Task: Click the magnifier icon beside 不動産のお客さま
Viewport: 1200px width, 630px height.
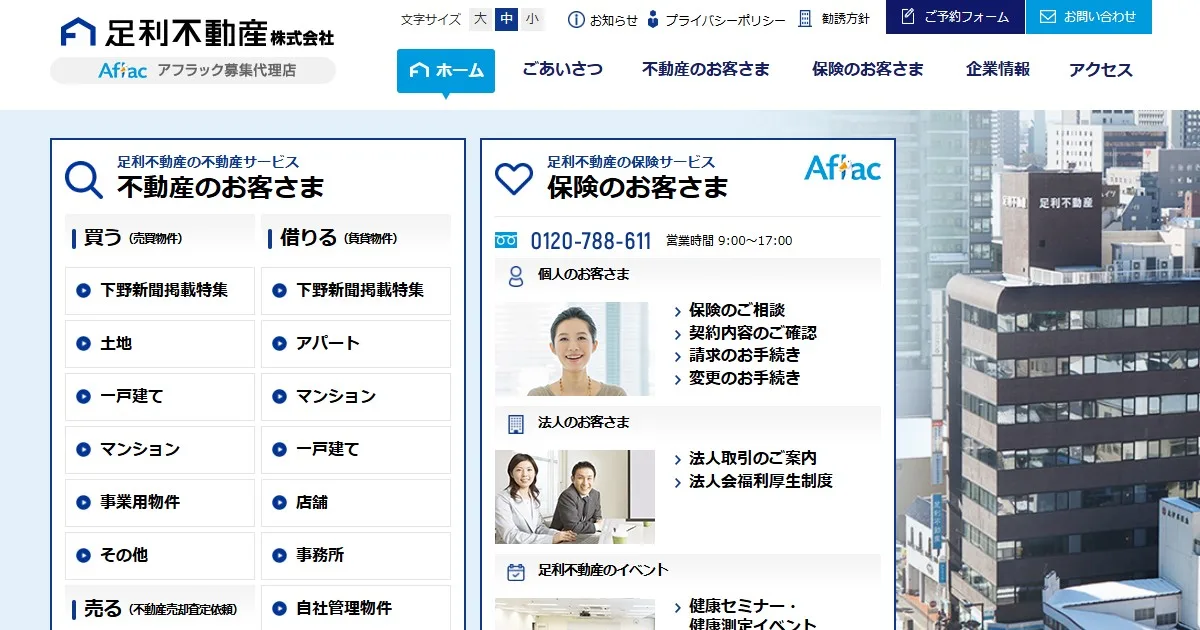Action: pos(84,180)
